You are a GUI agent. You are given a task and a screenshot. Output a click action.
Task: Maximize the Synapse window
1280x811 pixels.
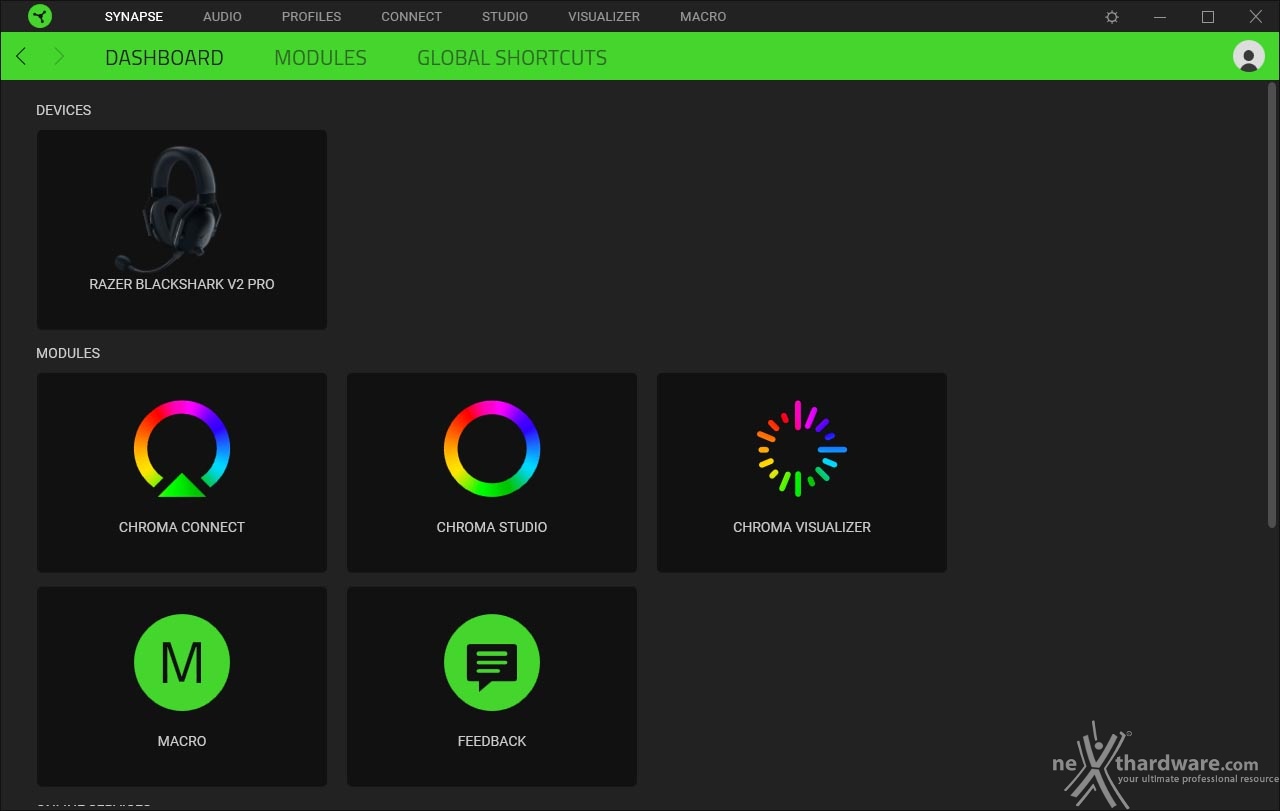(x=1208, y=17)
